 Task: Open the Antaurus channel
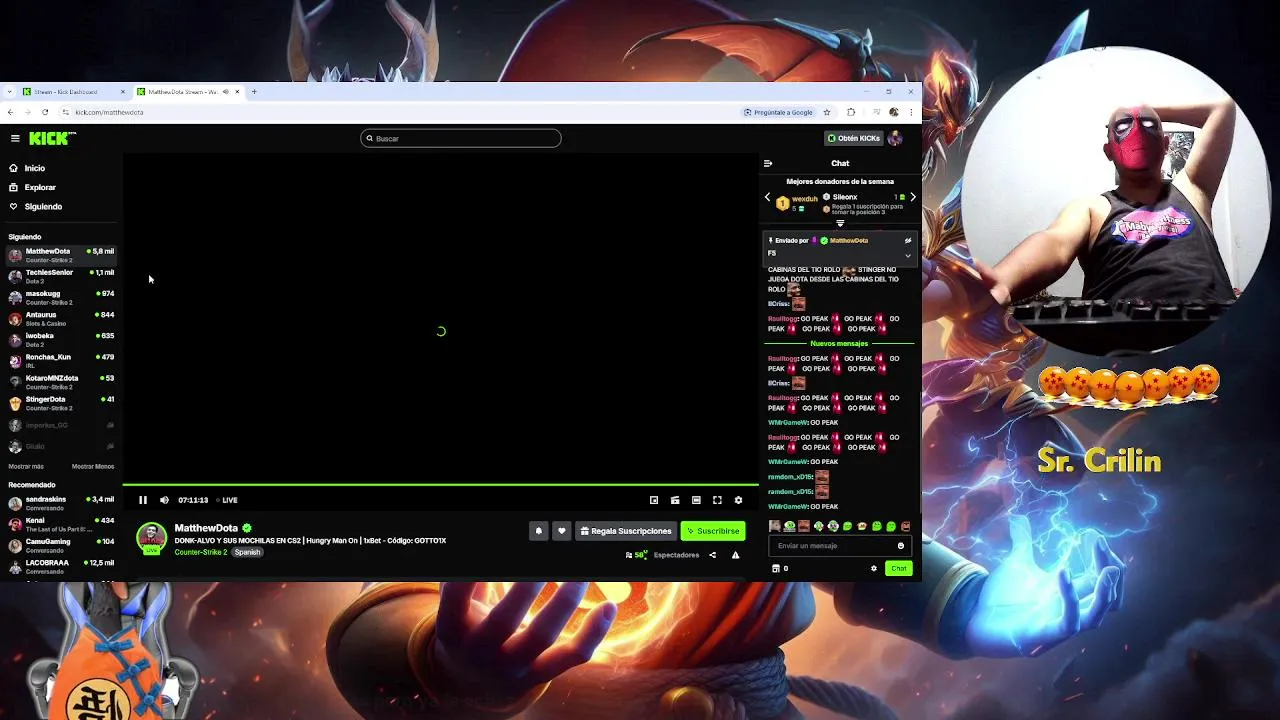click(61, 318)
